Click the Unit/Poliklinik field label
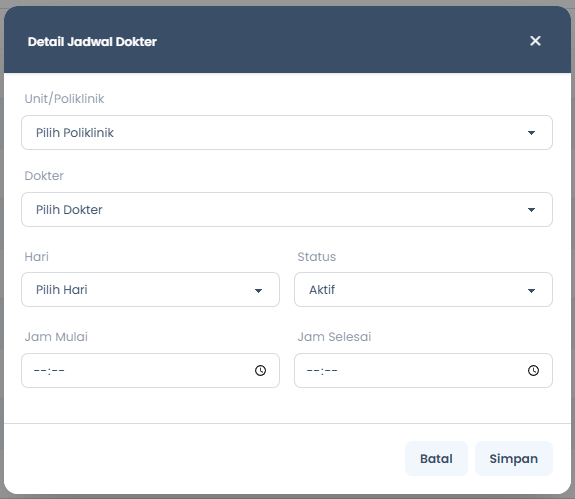Screen dimensions: 575x499 64,99
